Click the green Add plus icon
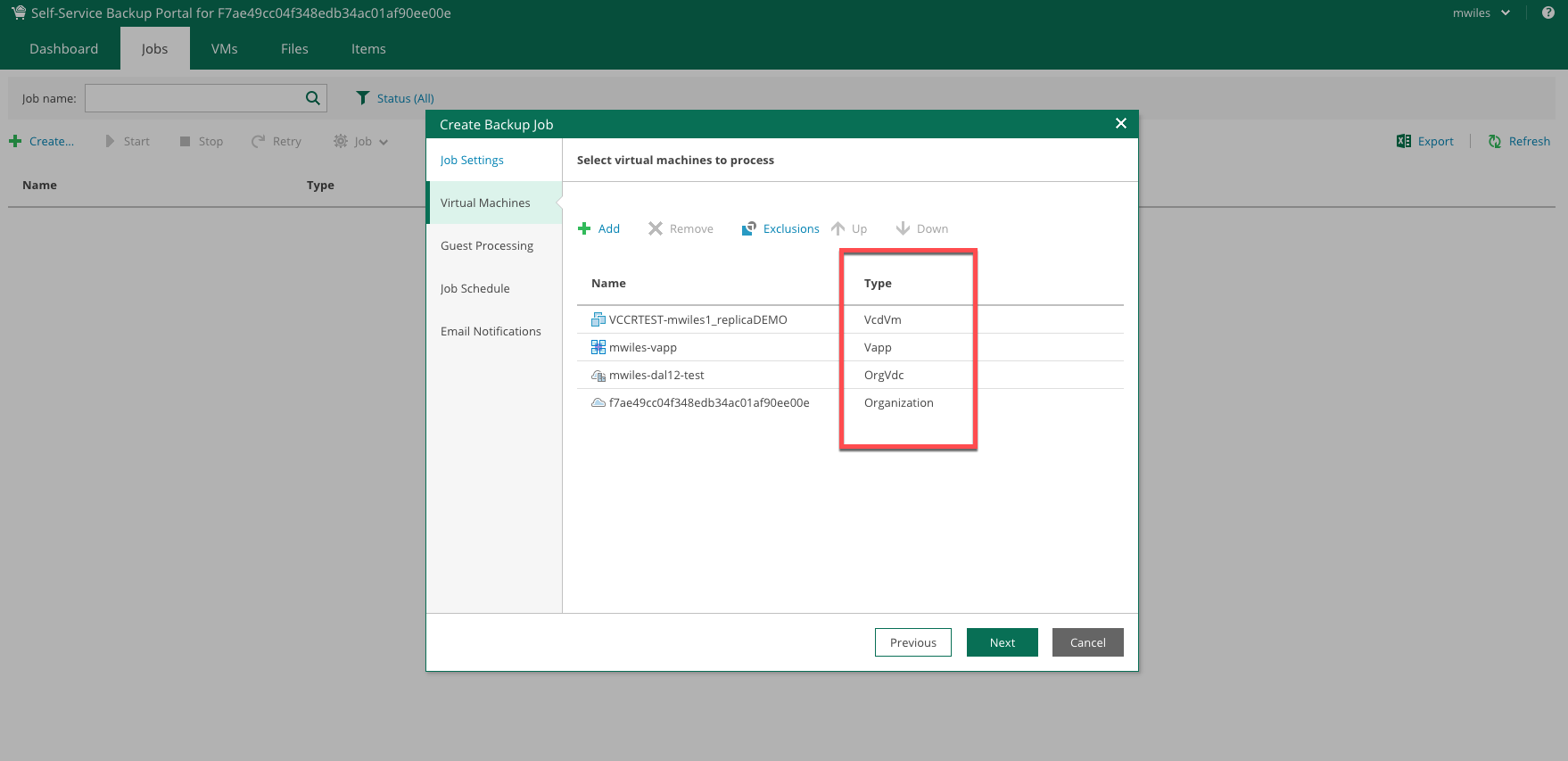 click(x=585, y=229)
